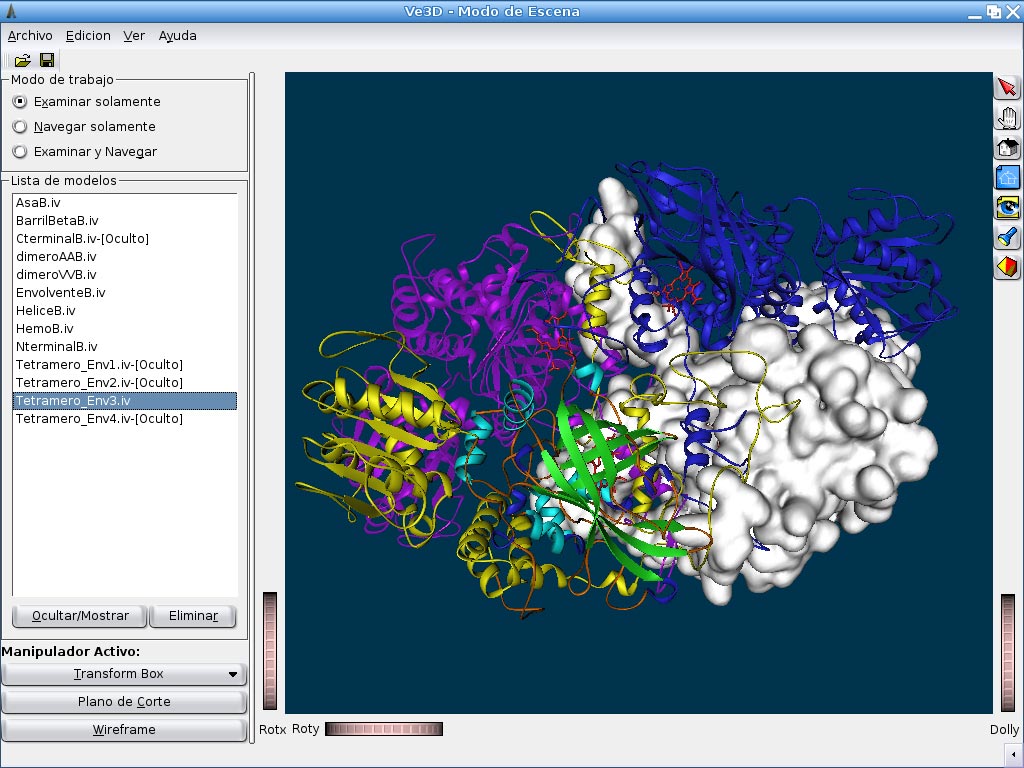
Task: Select the arrow pick tool
Action: pyautogui.click(x=1008, y=87)
